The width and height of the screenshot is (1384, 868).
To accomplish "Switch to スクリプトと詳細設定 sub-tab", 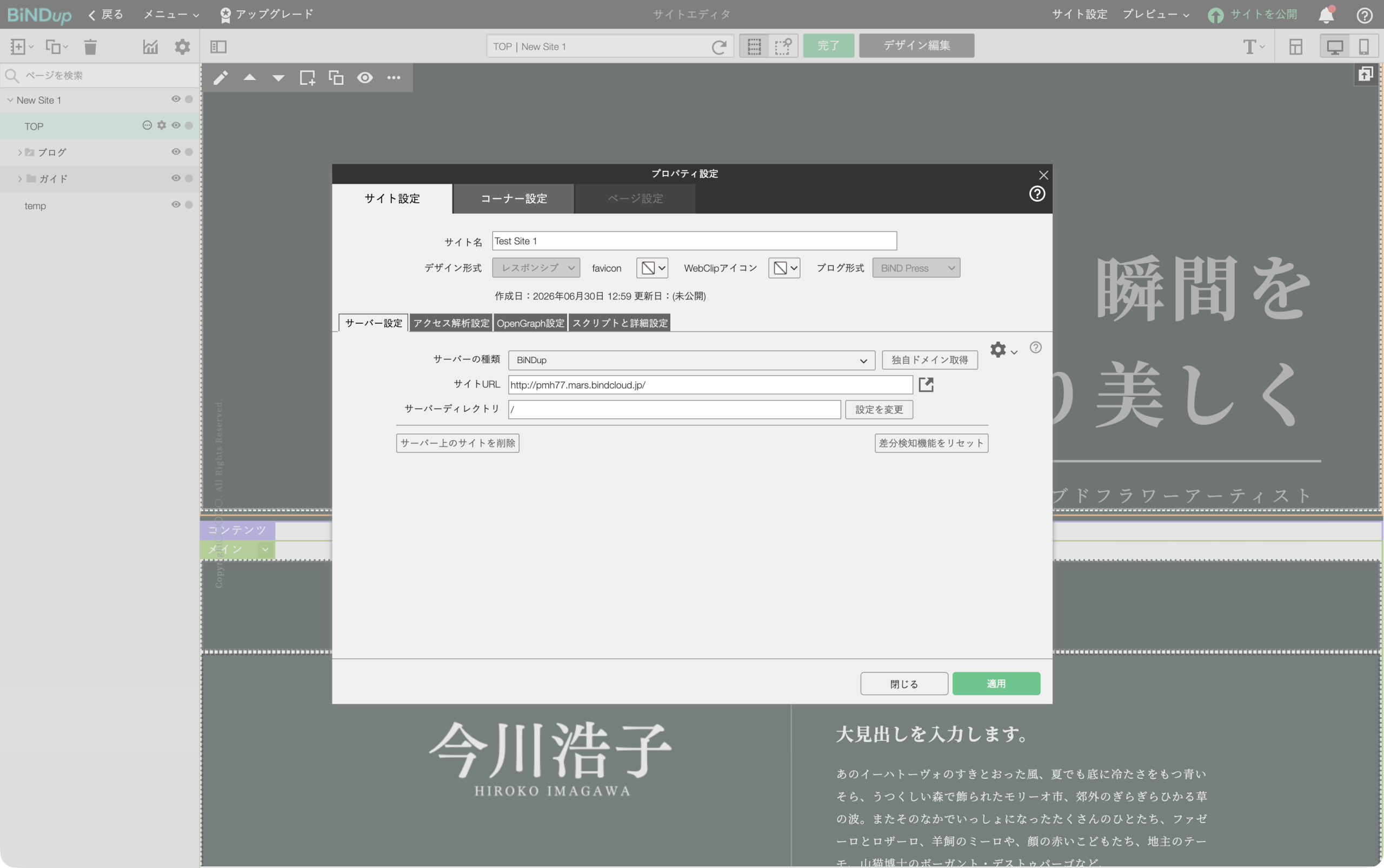I will tap(620, 323).
